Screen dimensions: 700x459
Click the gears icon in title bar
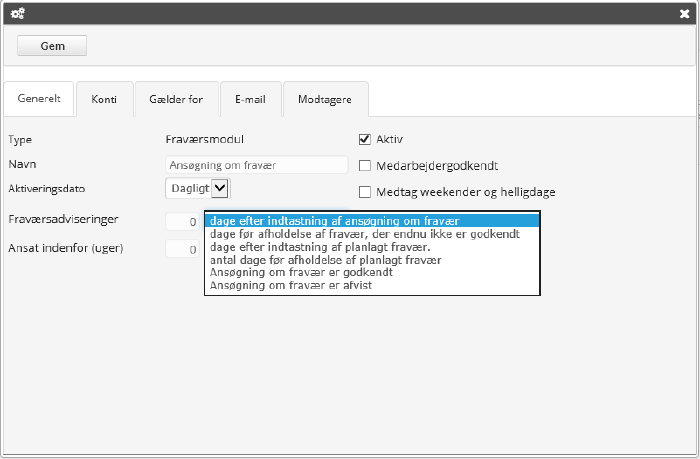pyautogui.click(x=18, y=14)
